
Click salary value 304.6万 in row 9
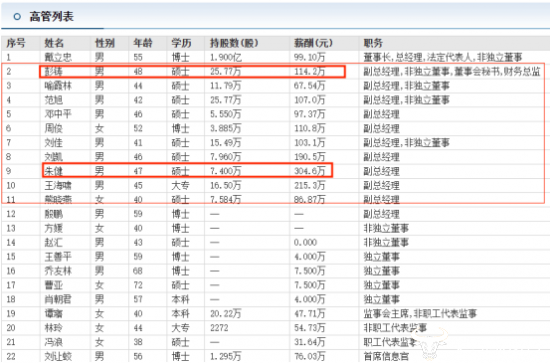(x=310, y=171)
